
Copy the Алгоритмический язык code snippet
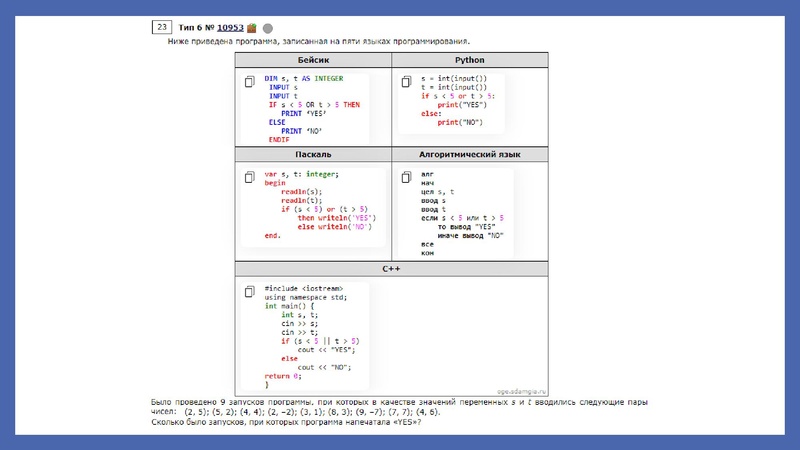(x=406, y=177)
